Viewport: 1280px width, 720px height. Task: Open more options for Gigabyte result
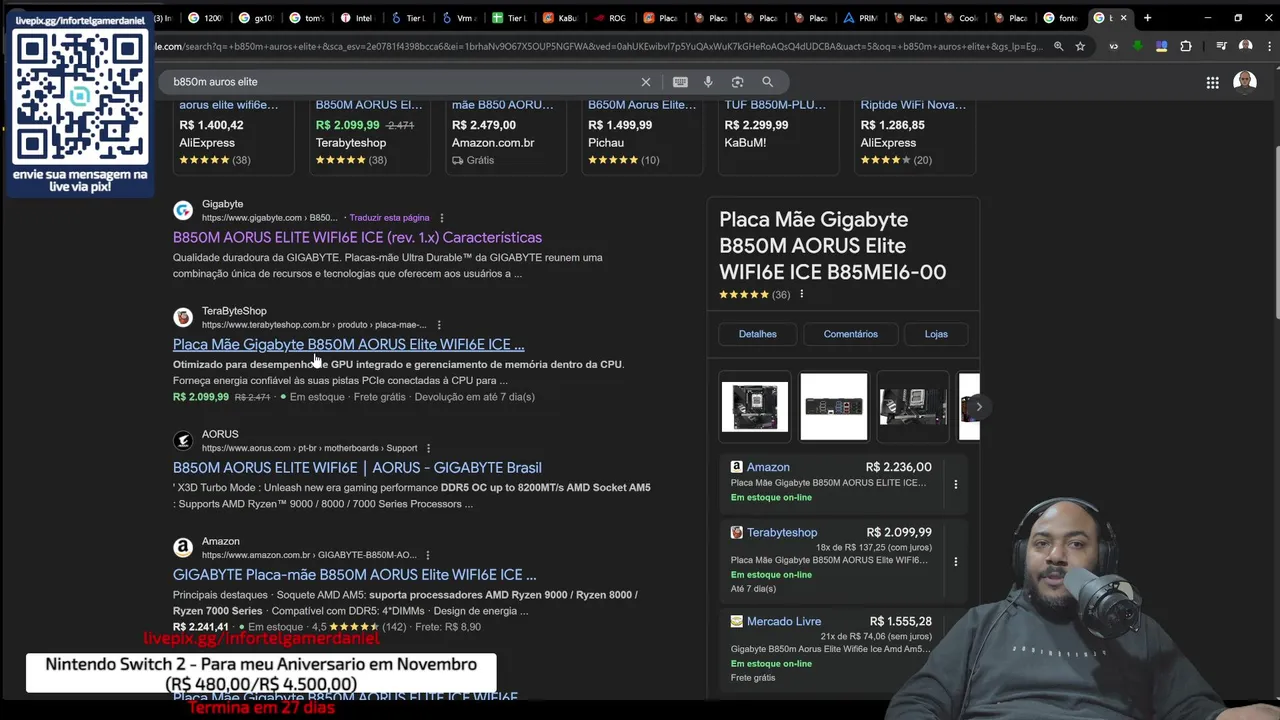(x=441, y=218)
